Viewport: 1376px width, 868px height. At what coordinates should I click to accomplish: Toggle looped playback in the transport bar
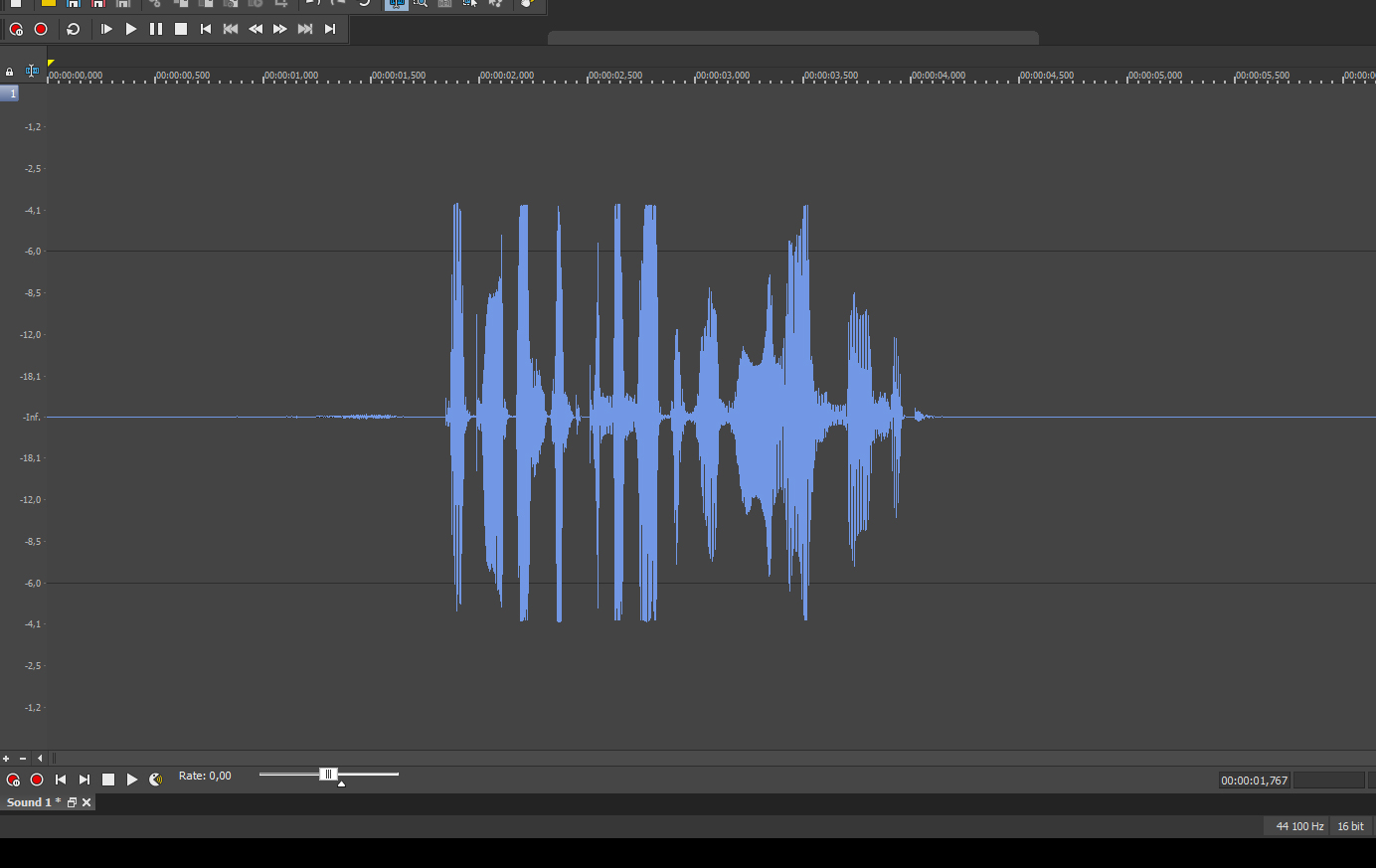point(73,30)
